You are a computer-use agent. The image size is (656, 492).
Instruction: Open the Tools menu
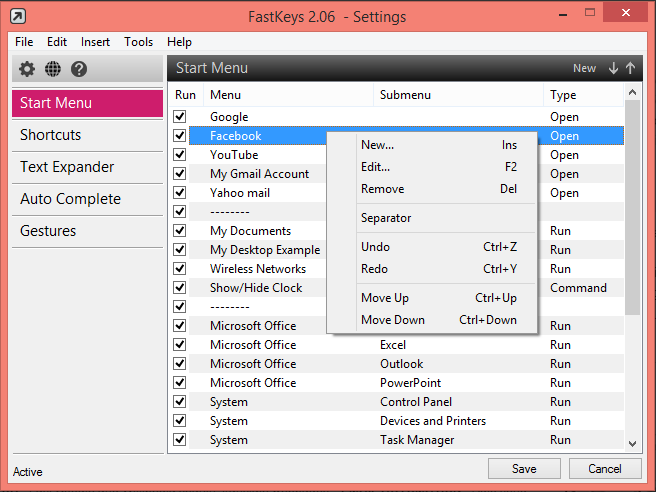(139, 42)
